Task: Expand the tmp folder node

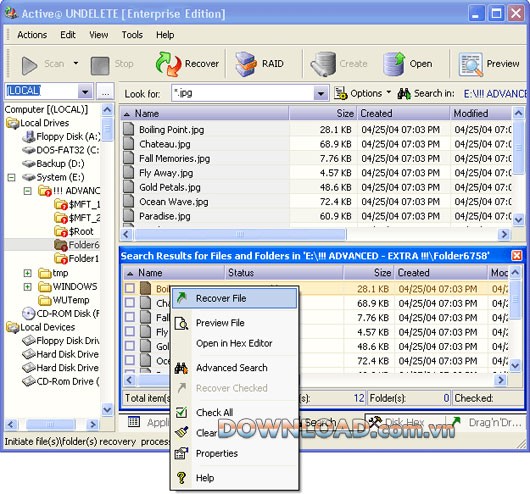Action: pyautogui.click(x=27, y=273)
